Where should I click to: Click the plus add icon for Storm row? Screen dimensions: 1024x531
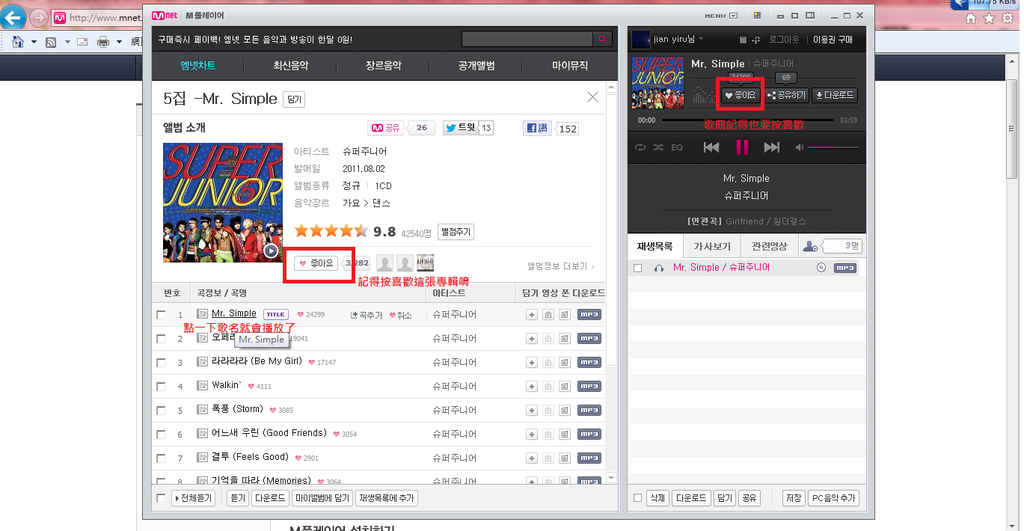pyautogui.click(x=532, y=410)
